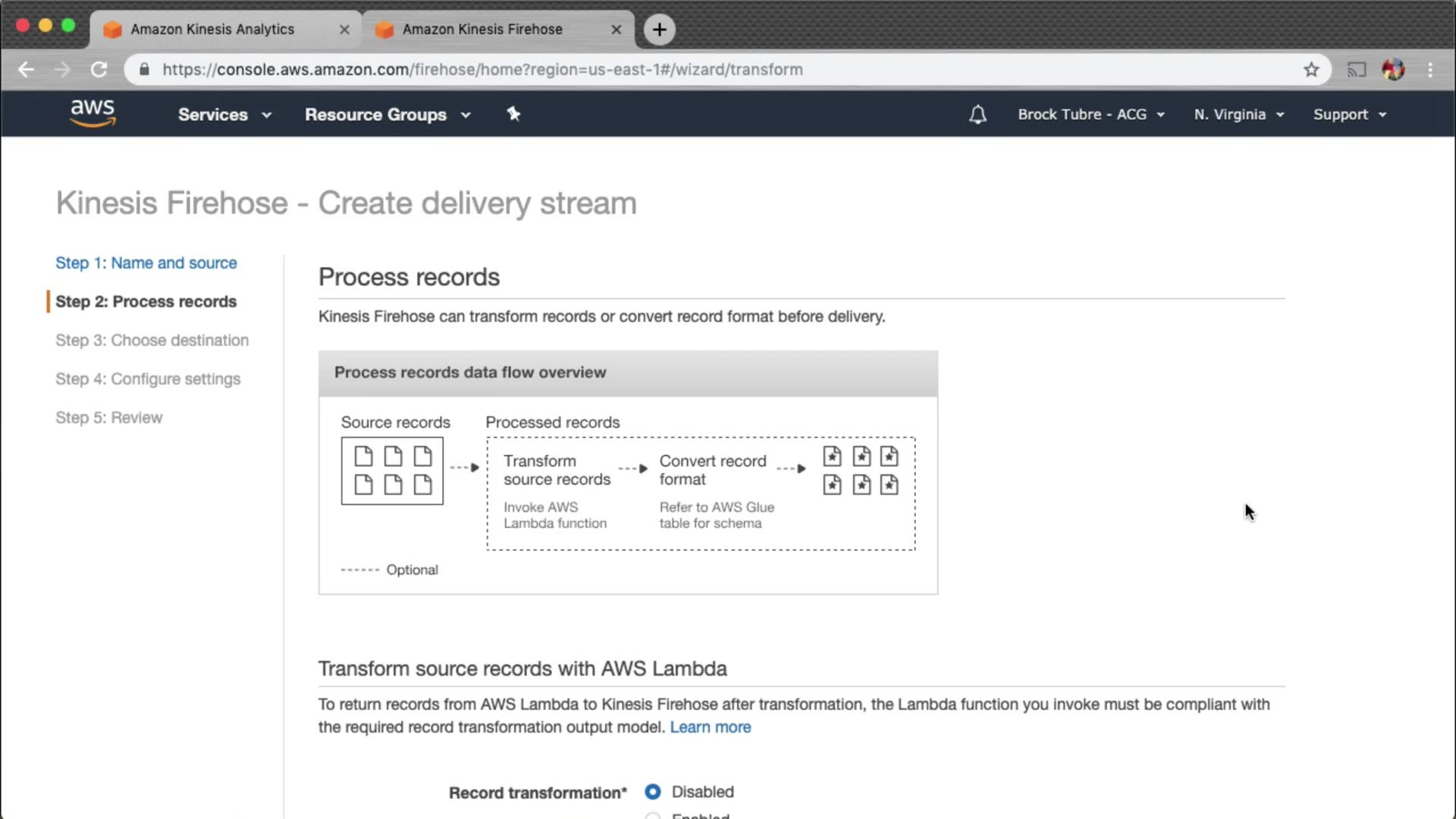The image size is (1456, 819).
Task: Select the Enabled record transformation option
Action: pos(652,816)
